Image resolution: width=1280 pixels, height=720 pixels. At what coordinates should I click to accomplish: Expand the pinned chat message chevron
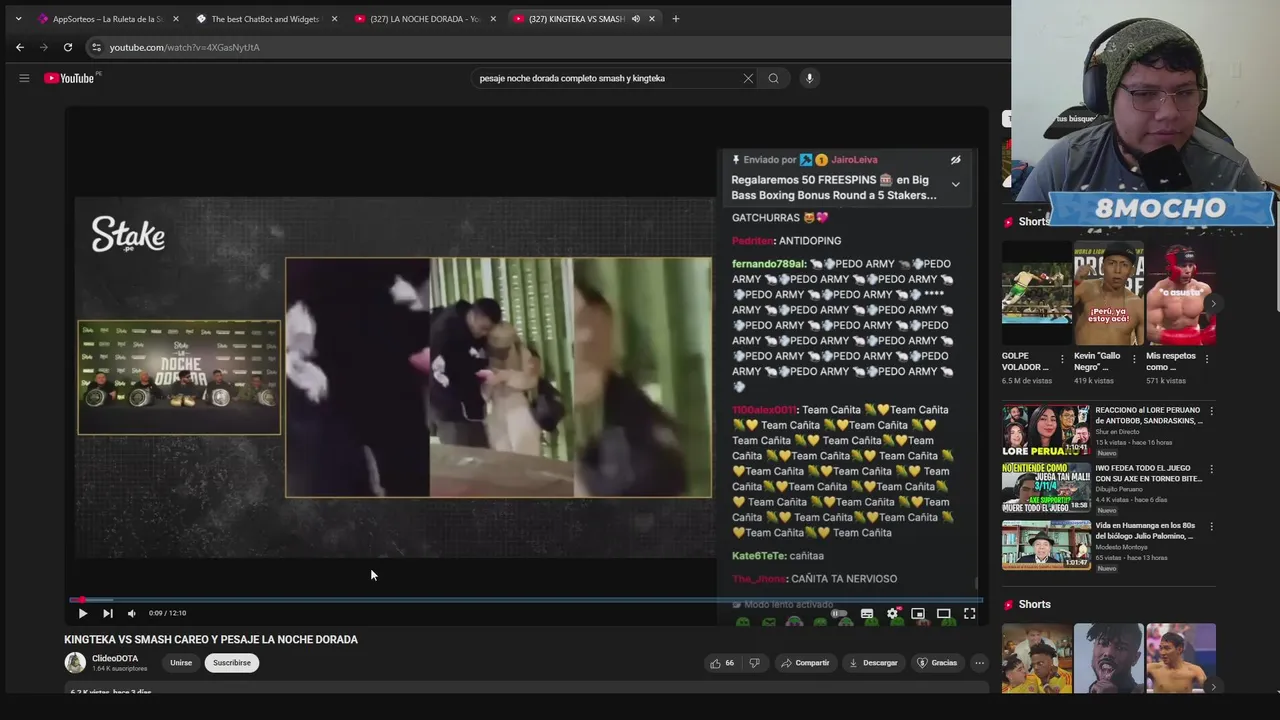pos(955,185)
